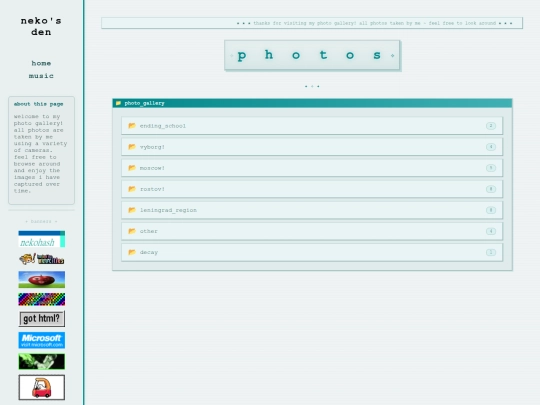
Task: Click the photo_gallery title bar folder icon
Action: [x=118, y=103]
